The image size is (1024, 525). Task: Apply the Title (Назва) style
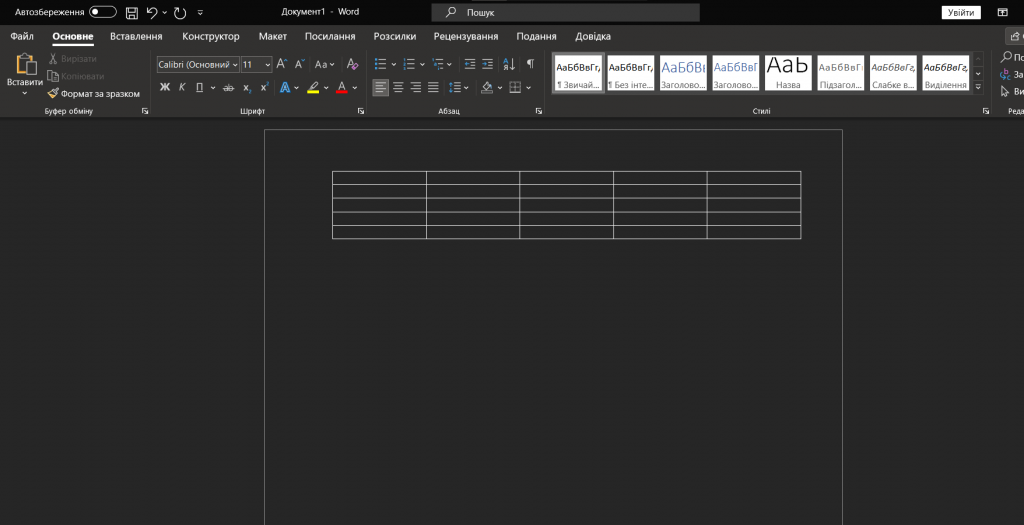pyautogui.click(x=788, y=73)
